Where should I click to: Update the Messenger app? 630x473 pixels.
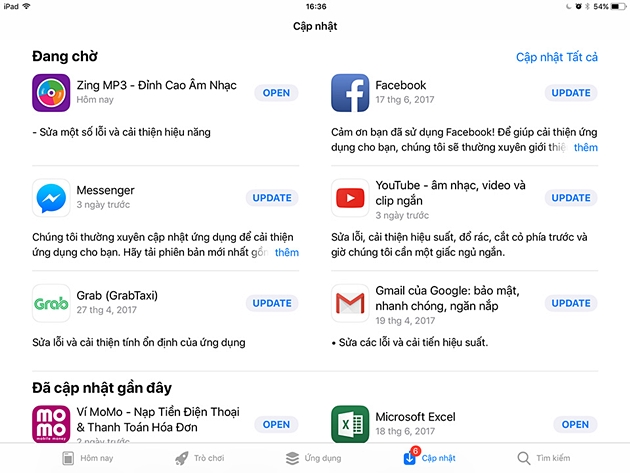coord(272,198)
